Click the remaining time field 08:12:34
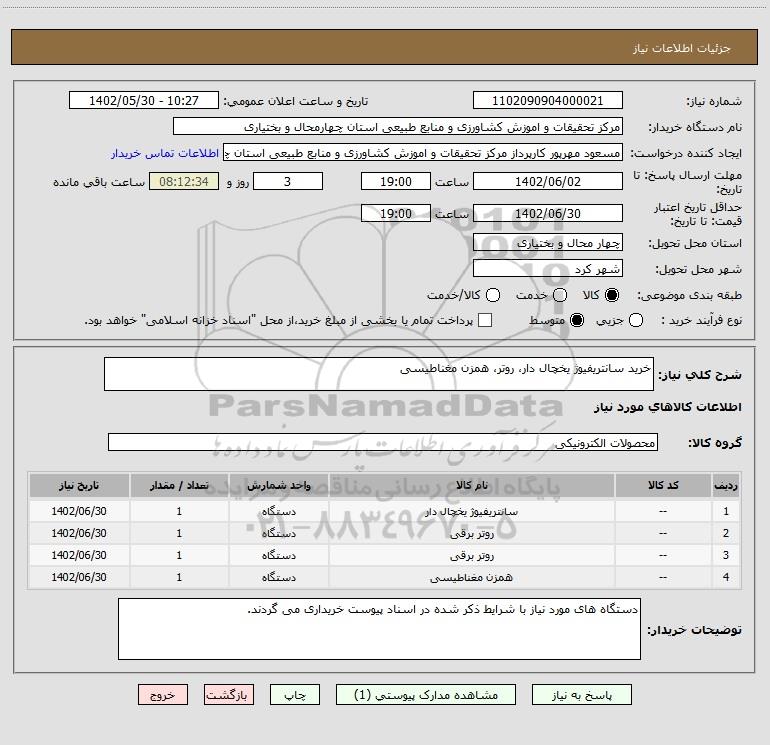The width and height of the screenshot is (770, 745). coord(184,181)
